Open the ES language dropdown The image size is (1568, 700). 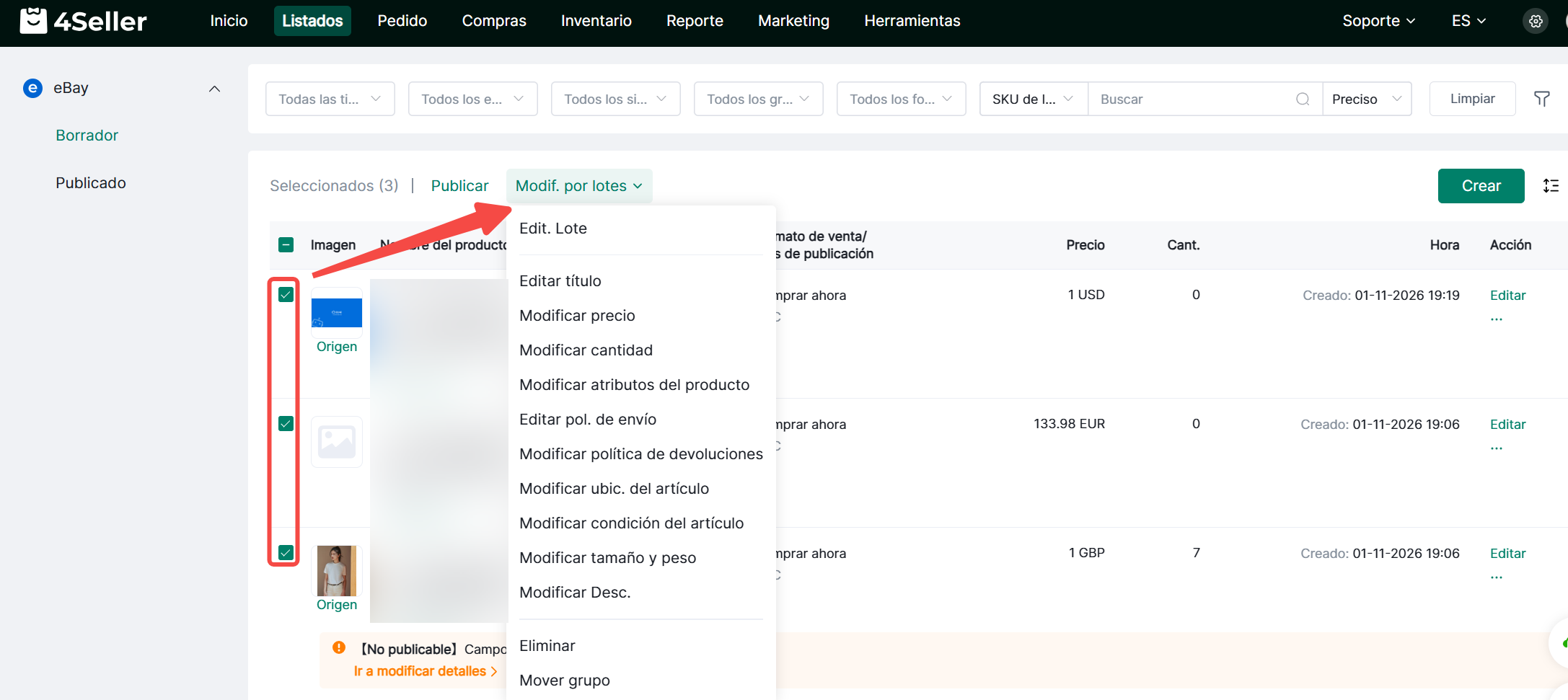[1468, 21]
